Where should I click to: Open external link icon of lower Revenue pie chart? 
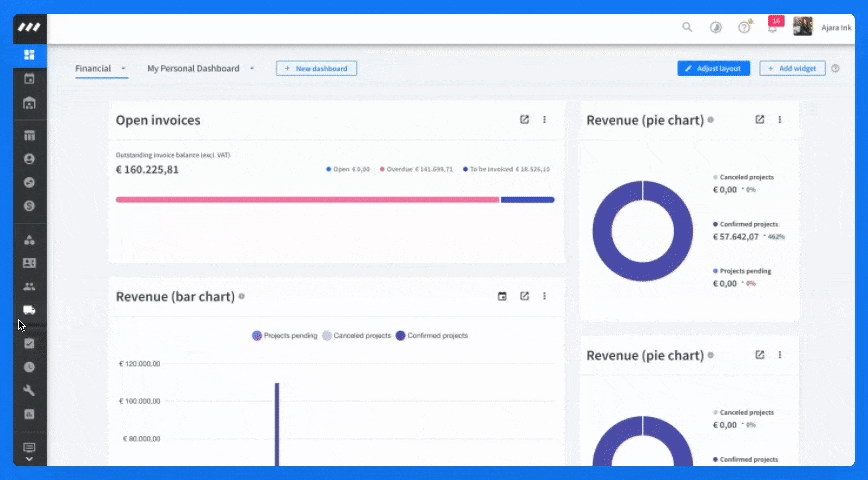760,355
